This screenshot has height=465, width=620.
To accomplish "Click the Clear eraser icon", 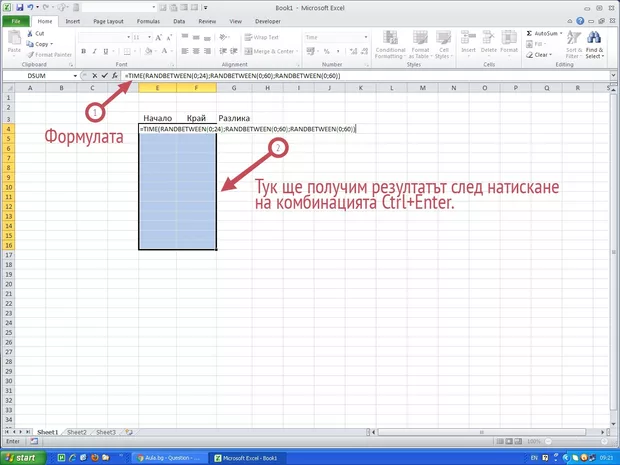I will click(x=530, y=55).
